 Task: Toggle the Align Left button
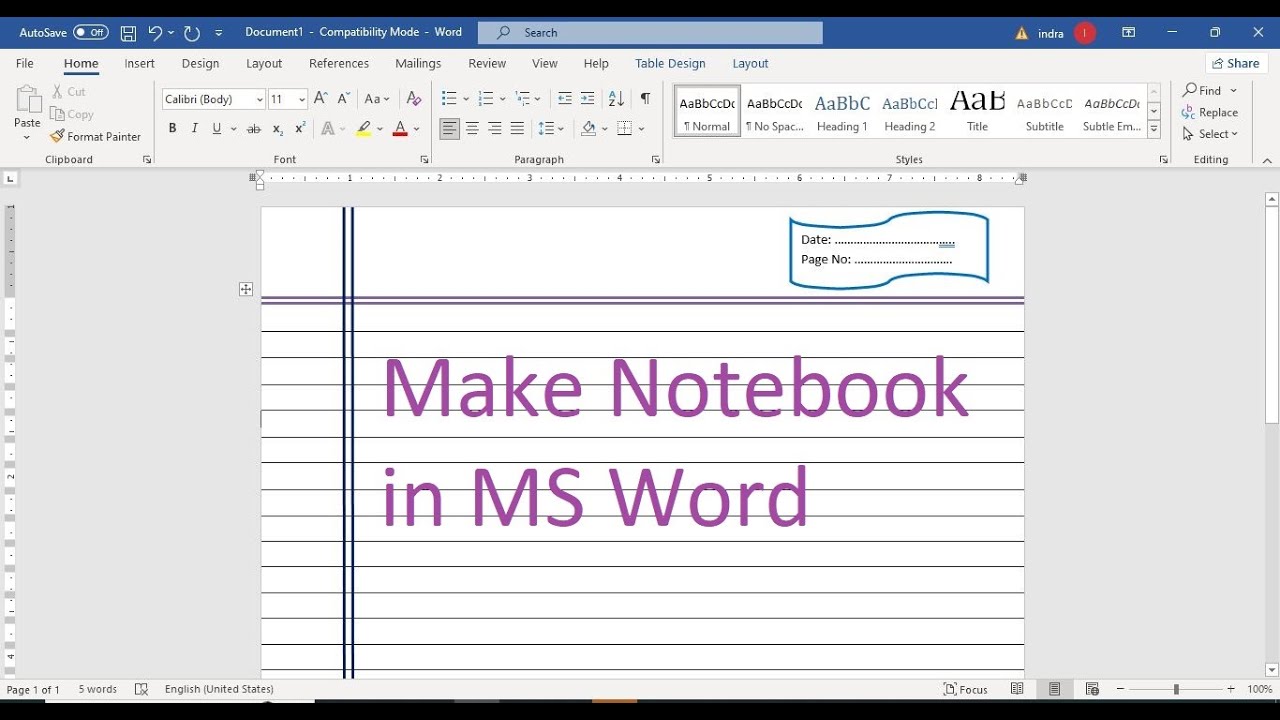449,129
